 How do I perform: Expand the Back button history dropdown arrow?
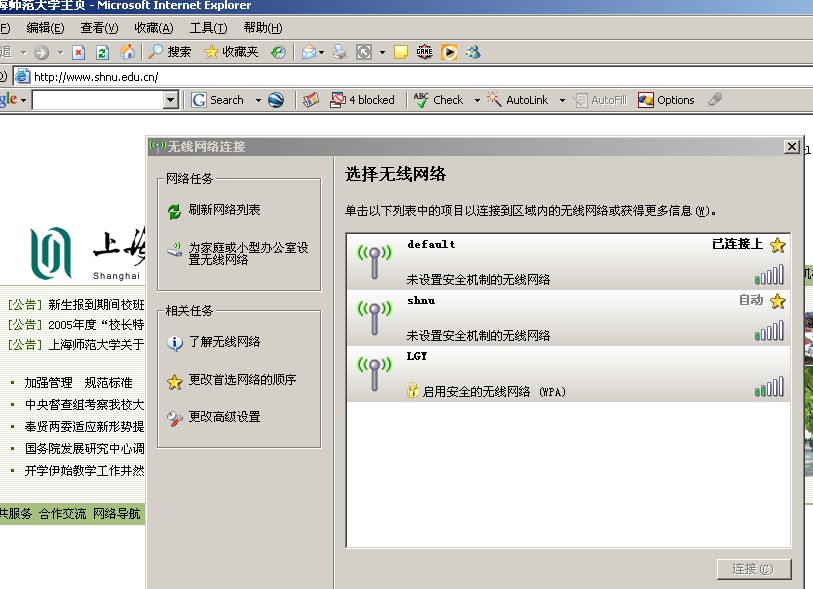pyautogui.click(x=23, y=52)
